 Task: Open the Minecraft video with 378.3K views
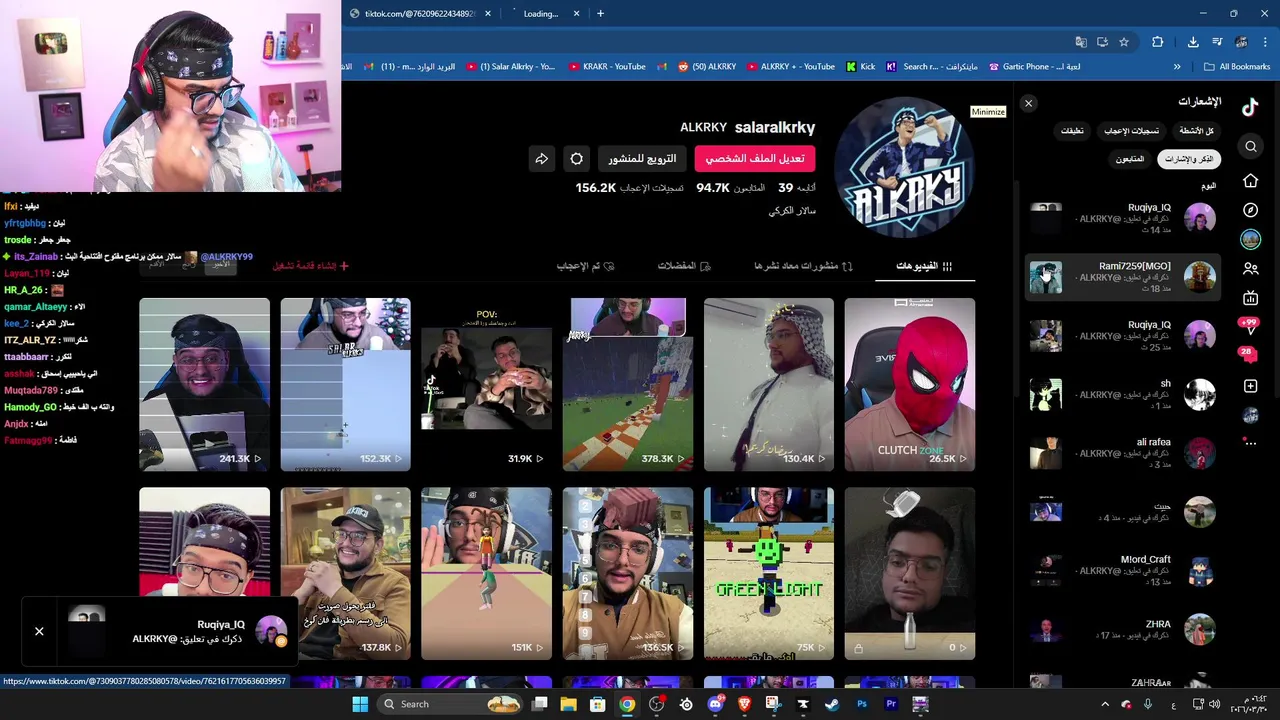tap(628, 384)
